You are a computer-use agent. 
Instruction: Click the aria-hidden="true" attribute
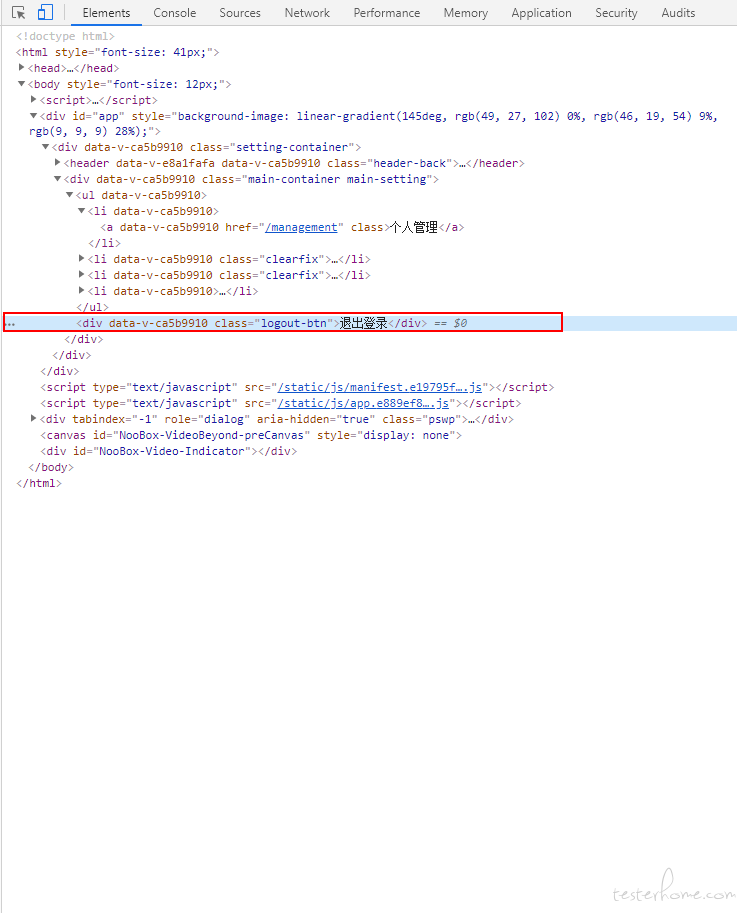click(x=316, y=419)
